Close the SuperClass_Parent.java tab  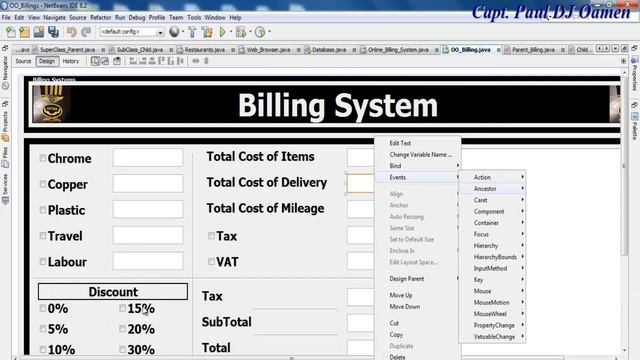(103, 50)
